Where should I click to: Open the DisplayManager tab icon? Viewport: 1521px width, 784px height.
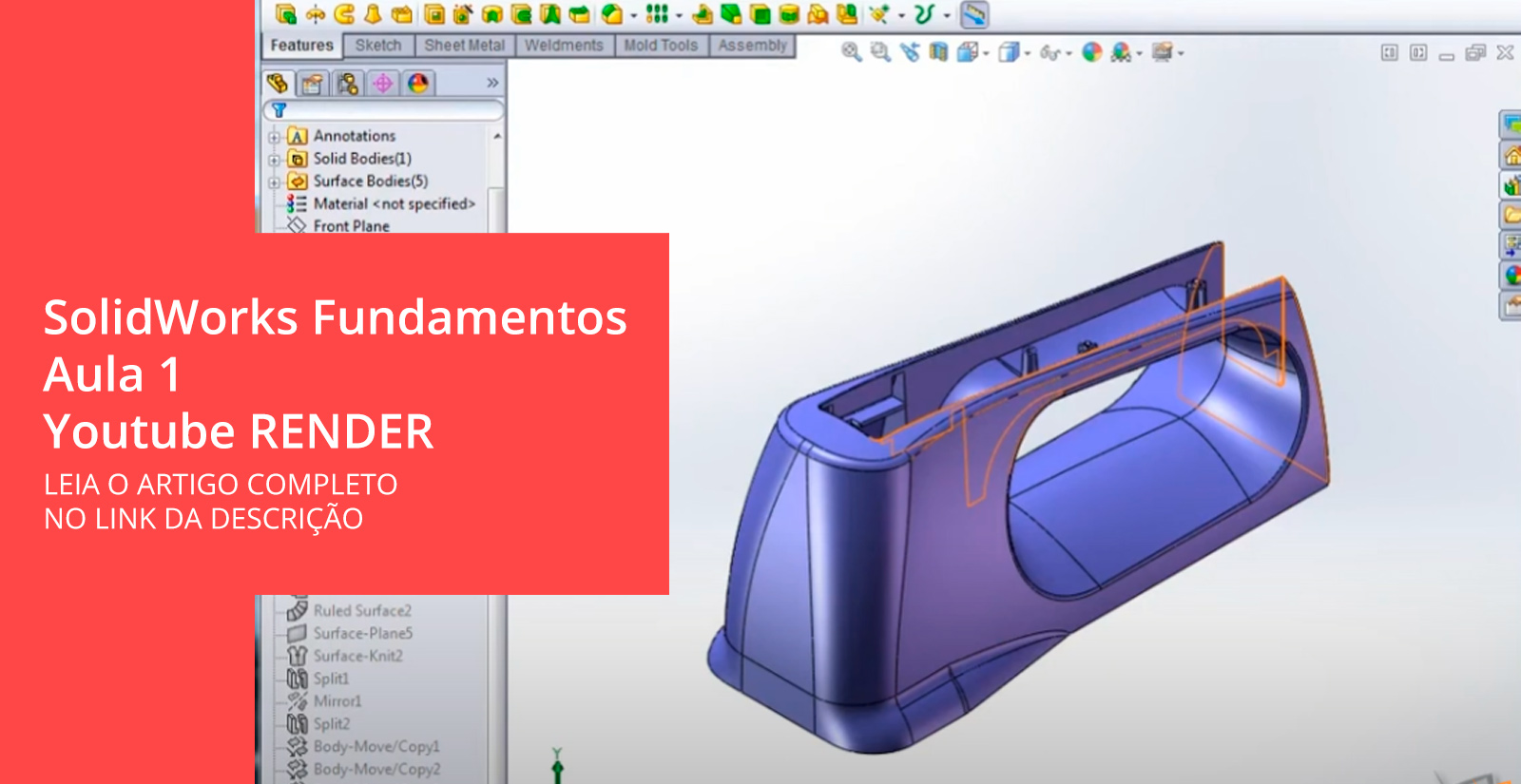click(x=418, y=84)
